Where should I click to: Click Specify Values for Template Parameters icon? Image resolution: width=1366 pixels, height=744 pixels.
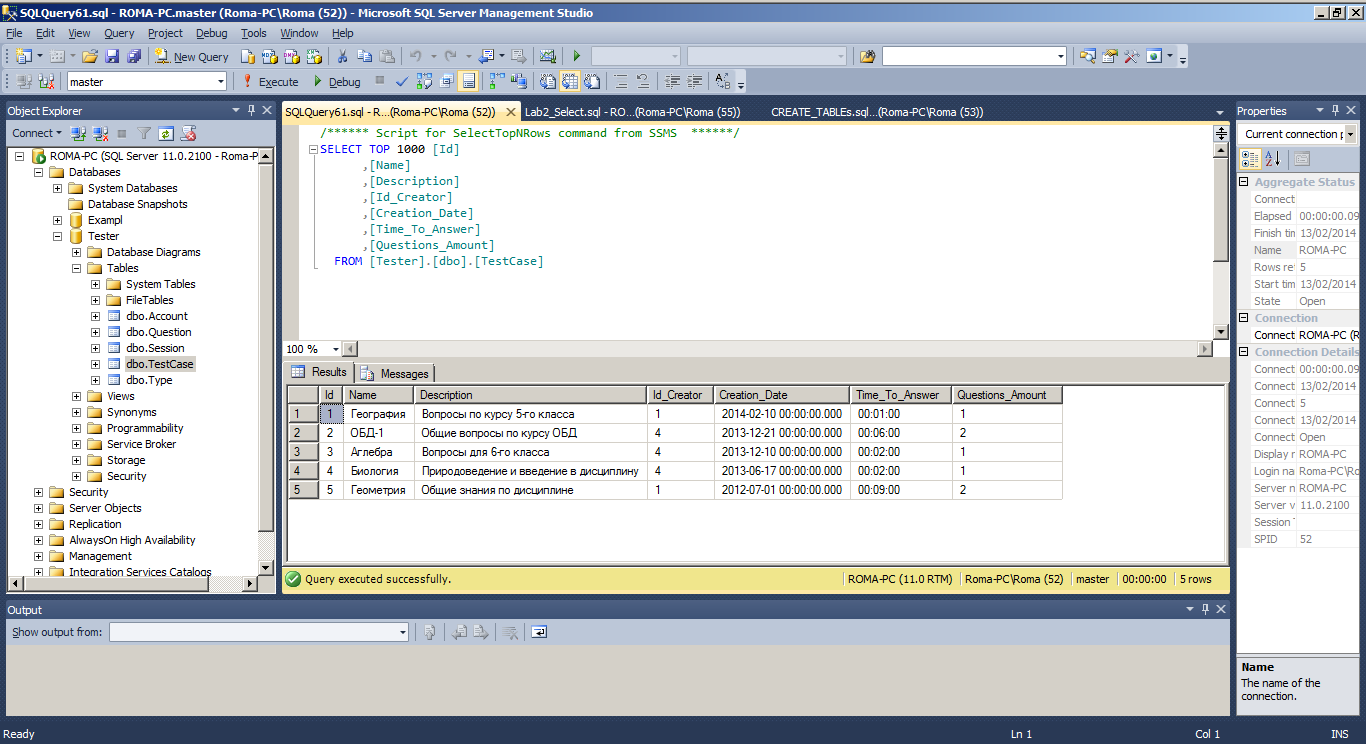tap(722, 81)
